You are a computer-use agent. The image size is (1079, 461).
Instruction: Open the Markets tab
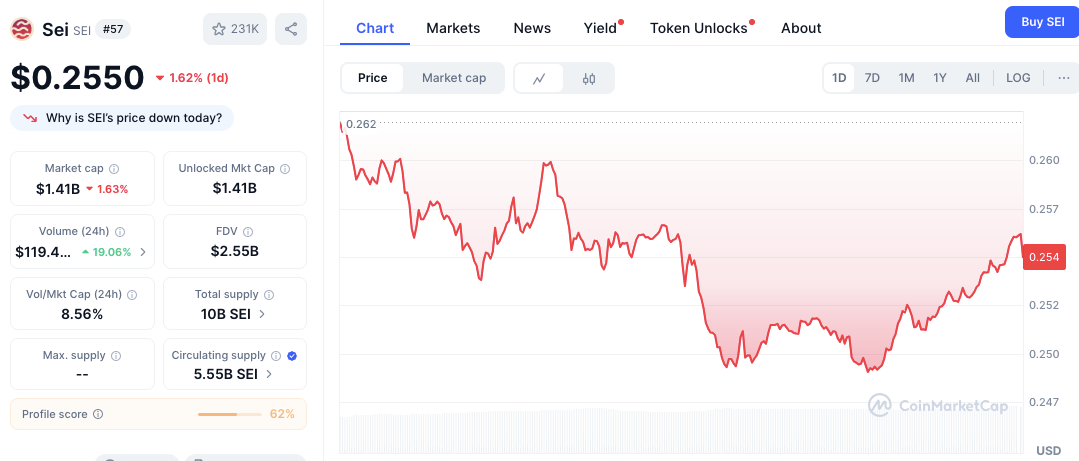click(453, 28)
